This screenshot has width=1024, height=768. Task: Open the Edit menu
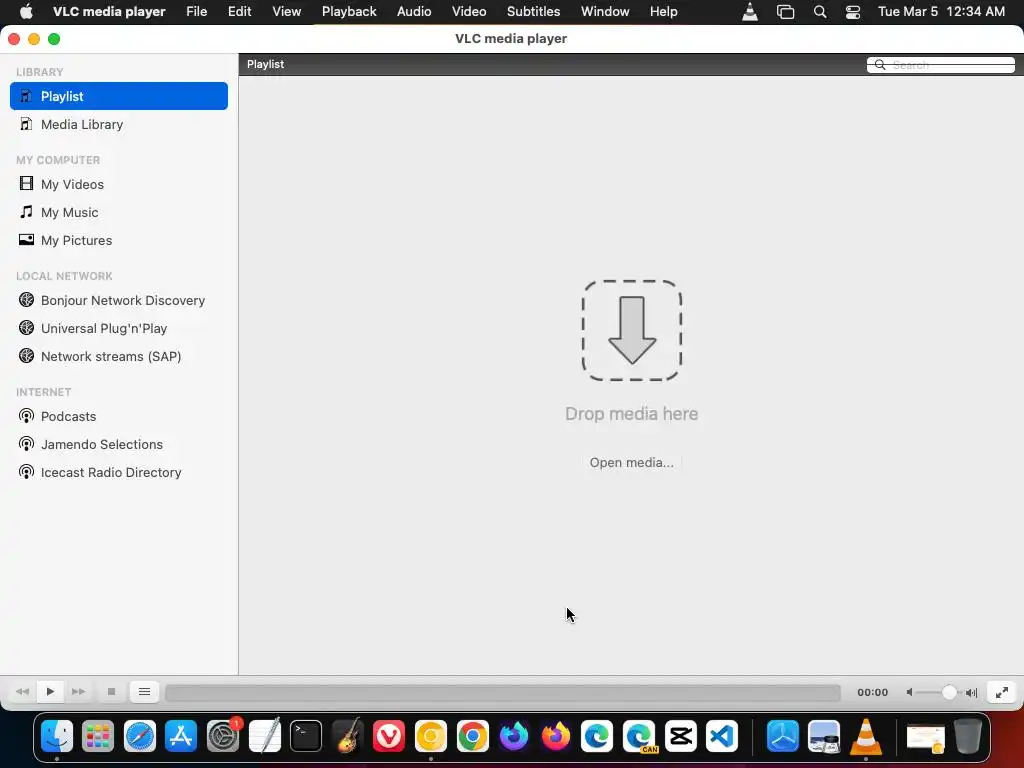(240, 12)
